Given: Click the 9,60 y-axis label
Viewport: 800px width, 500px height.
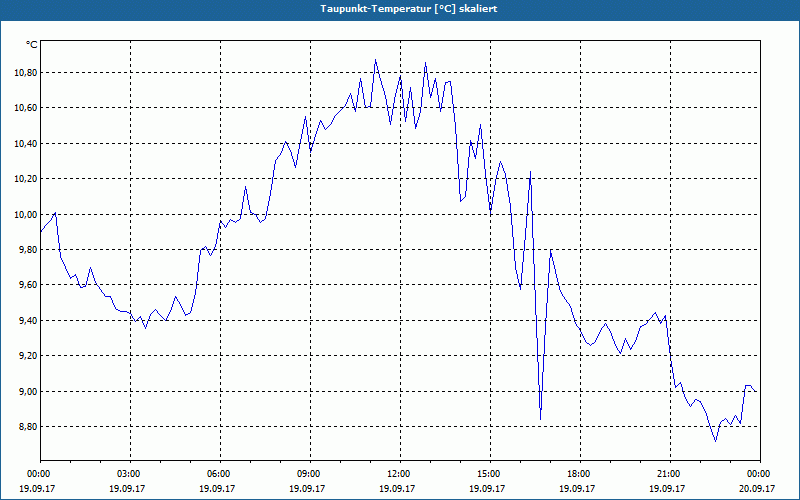Looking at the screenshot, I should click(28, 285).
